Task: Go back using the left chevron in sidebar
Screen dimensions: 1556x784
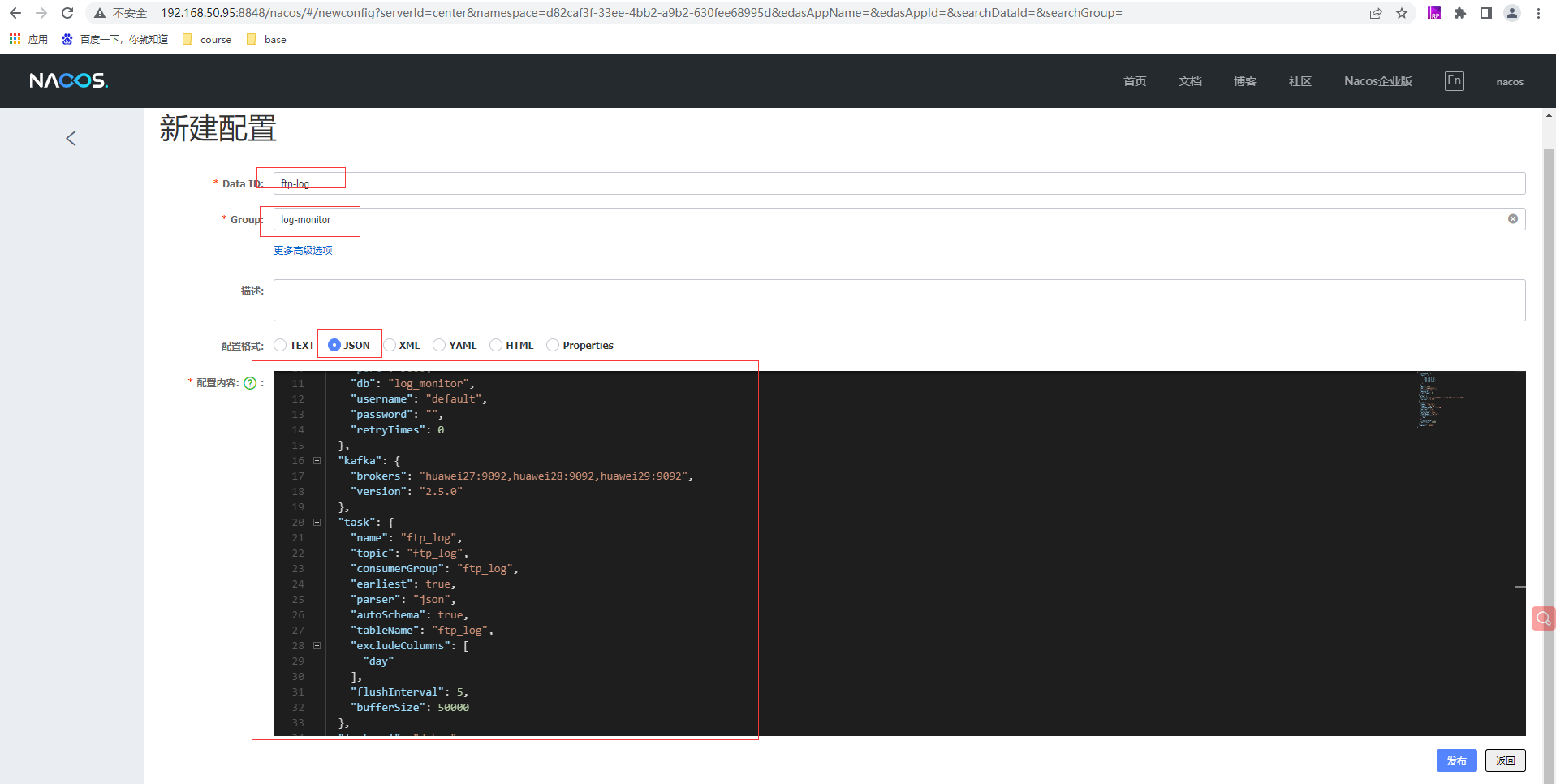Action: pos(71,139)
